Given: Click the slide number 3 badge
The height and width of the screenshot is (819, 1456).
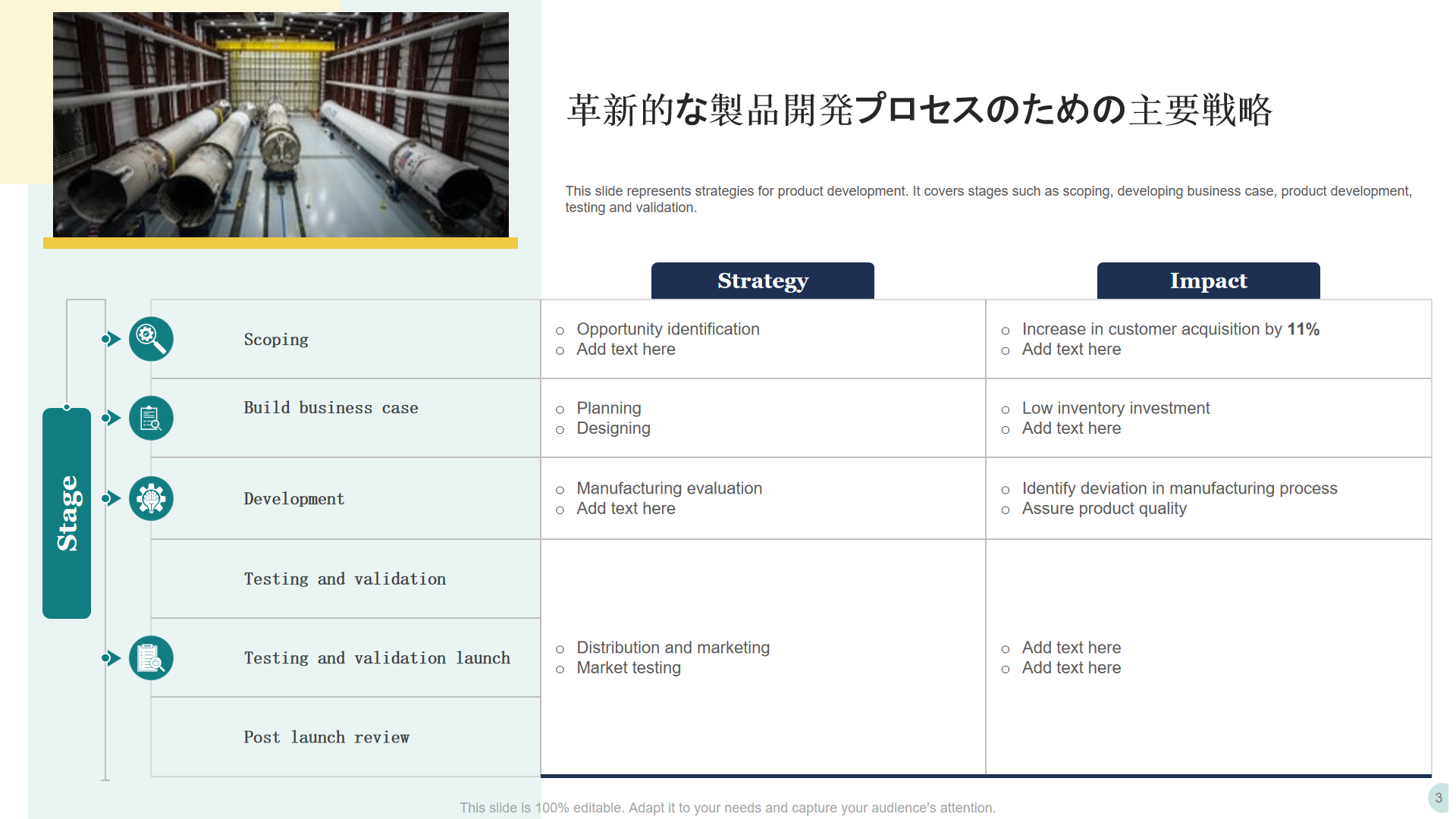Looking at the screenshot, I should coord(1439,798).
